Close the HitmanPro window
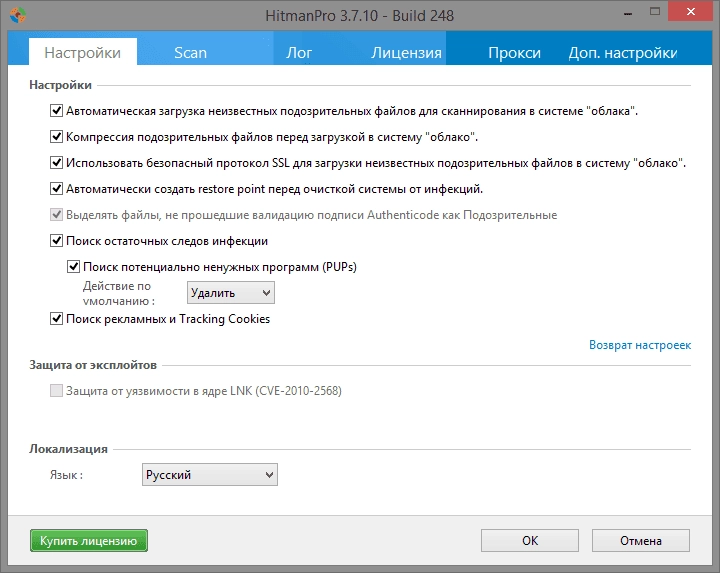This screenshot has height=573, width=720. (691, 12)
